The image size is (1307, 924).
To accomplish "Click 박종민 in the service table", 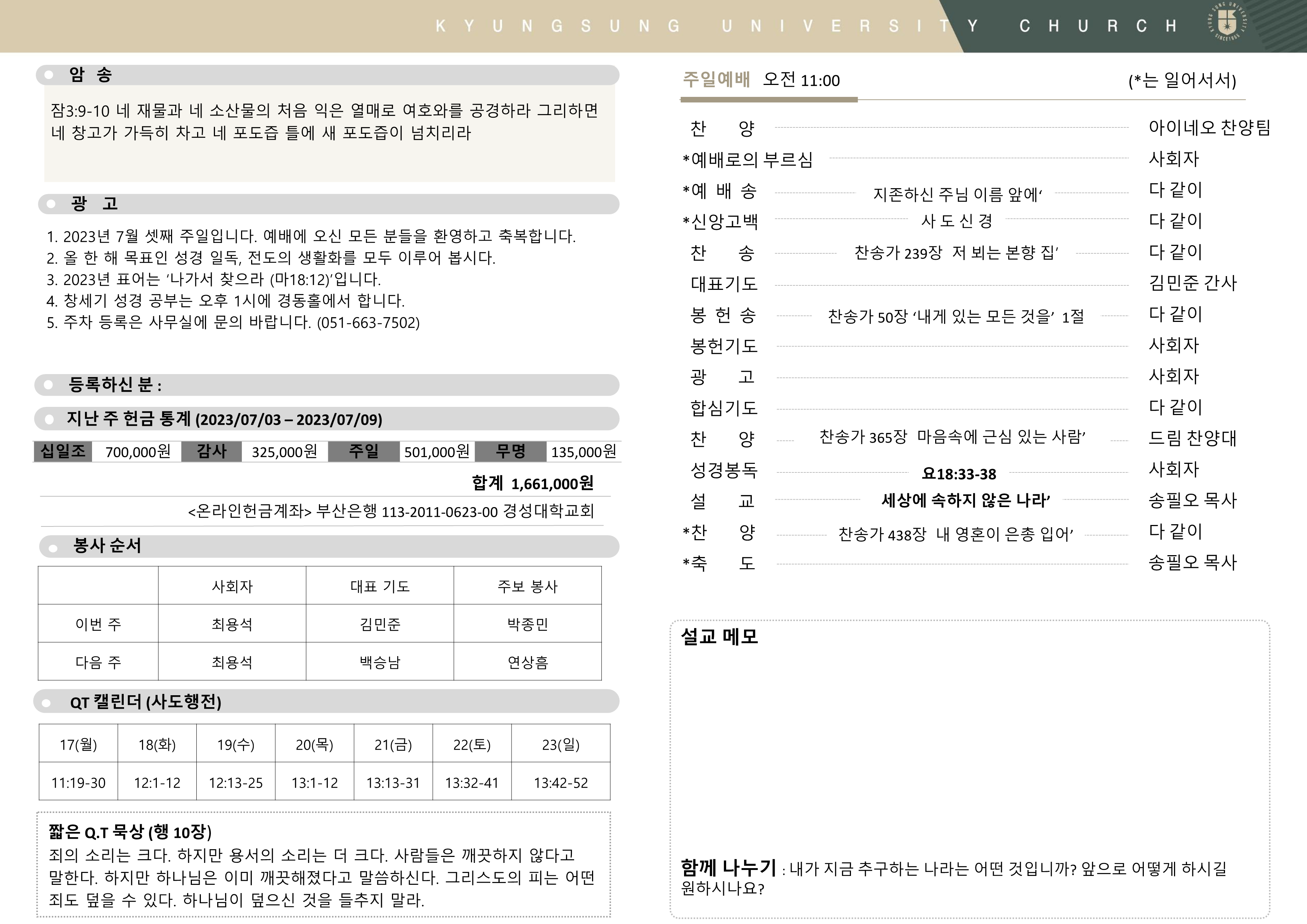I will (x=527, y=624).
